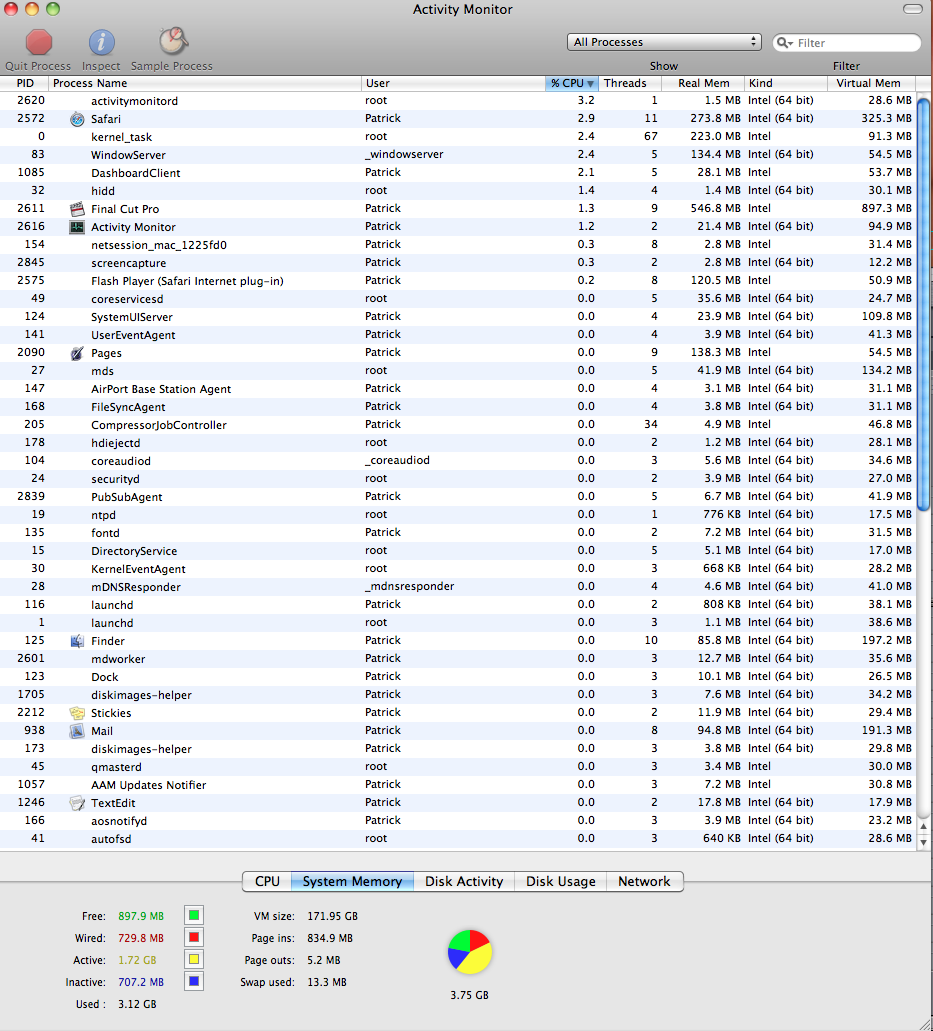
Task: Click the green Free memory color swatch
Action: point(194,915)
